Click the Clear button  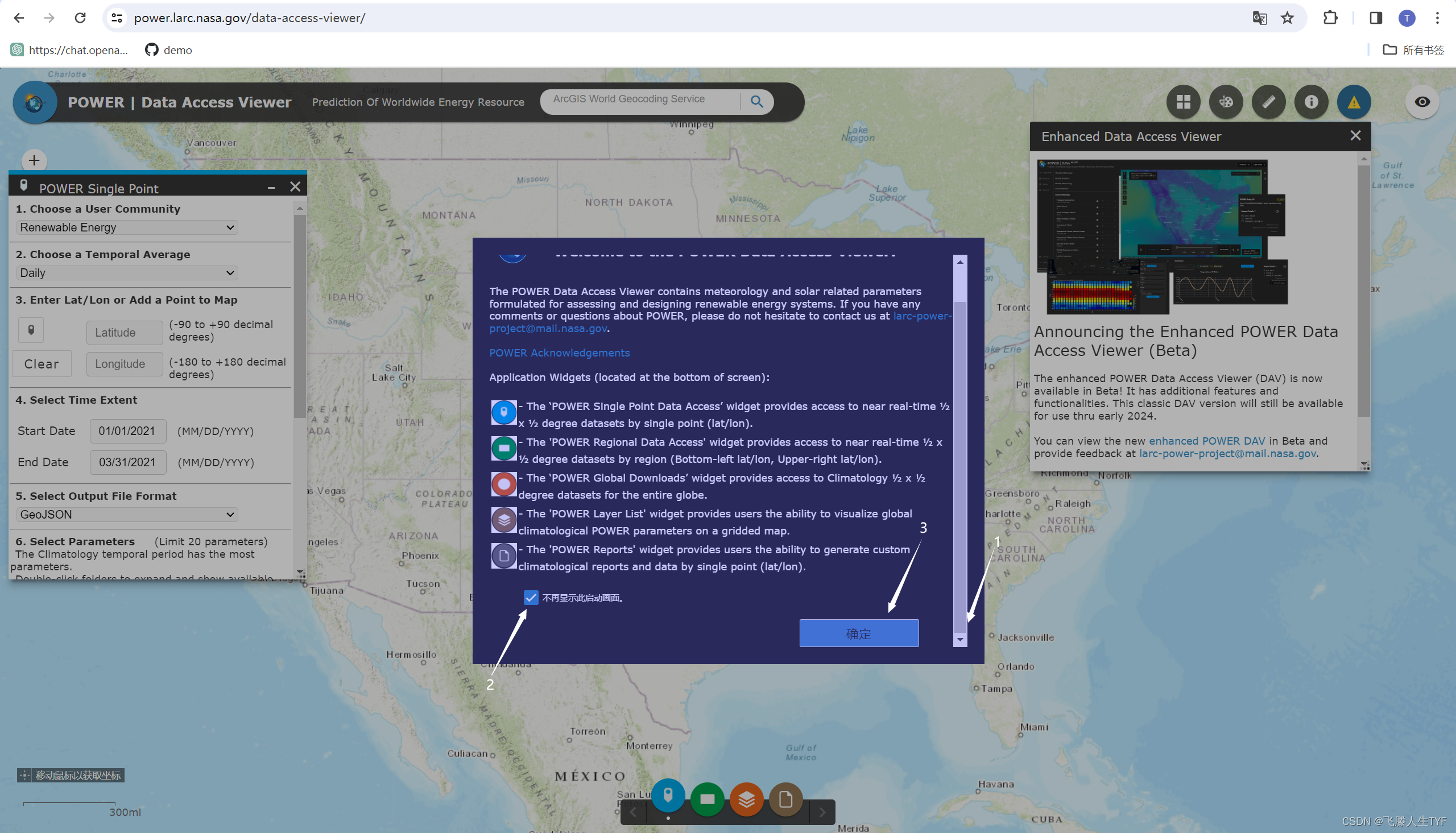tap(42, 364)
